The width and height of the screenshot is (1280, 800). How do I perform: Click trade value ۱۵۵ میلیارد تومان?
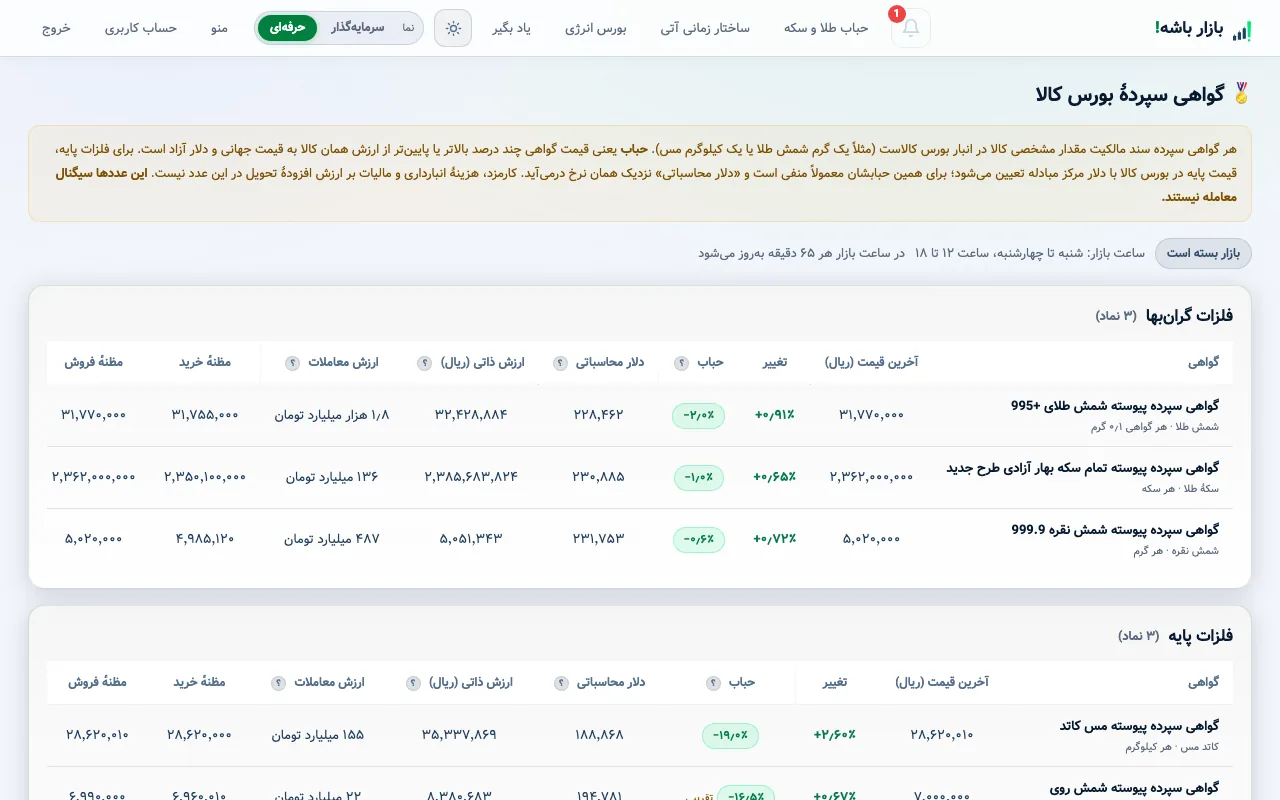pyautogui.click(x=318, y=735)
